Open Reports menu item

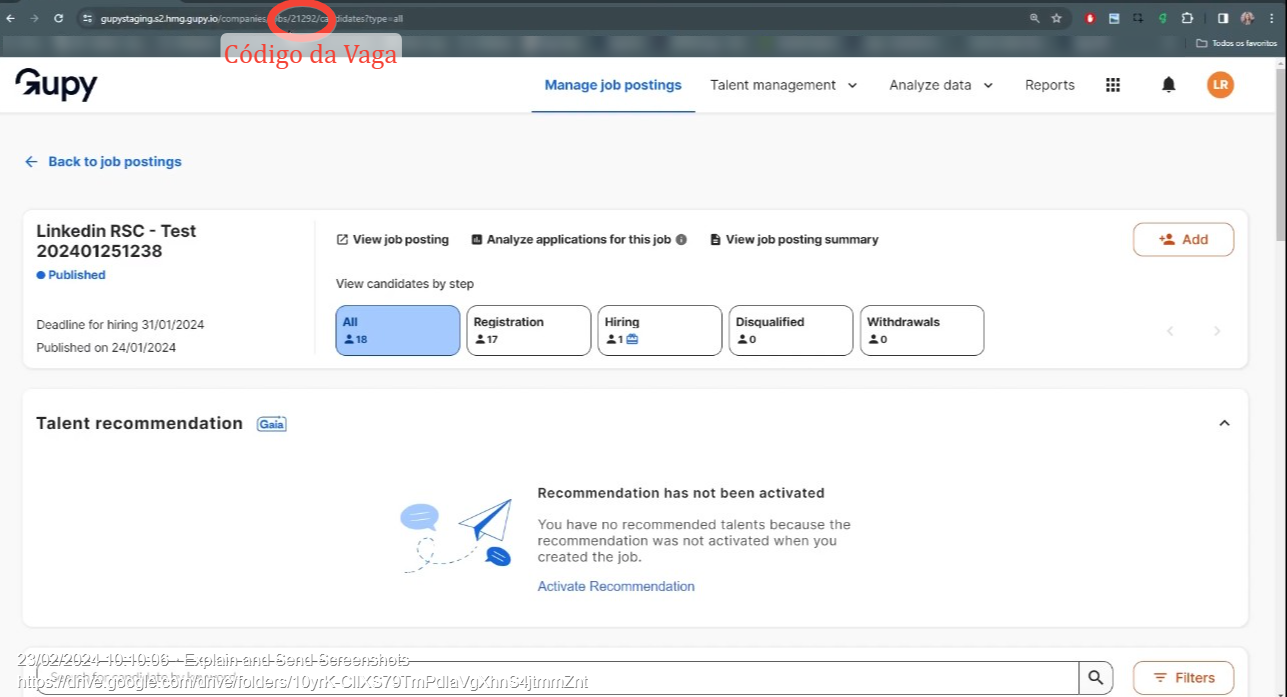click(x=1050, y=85)
